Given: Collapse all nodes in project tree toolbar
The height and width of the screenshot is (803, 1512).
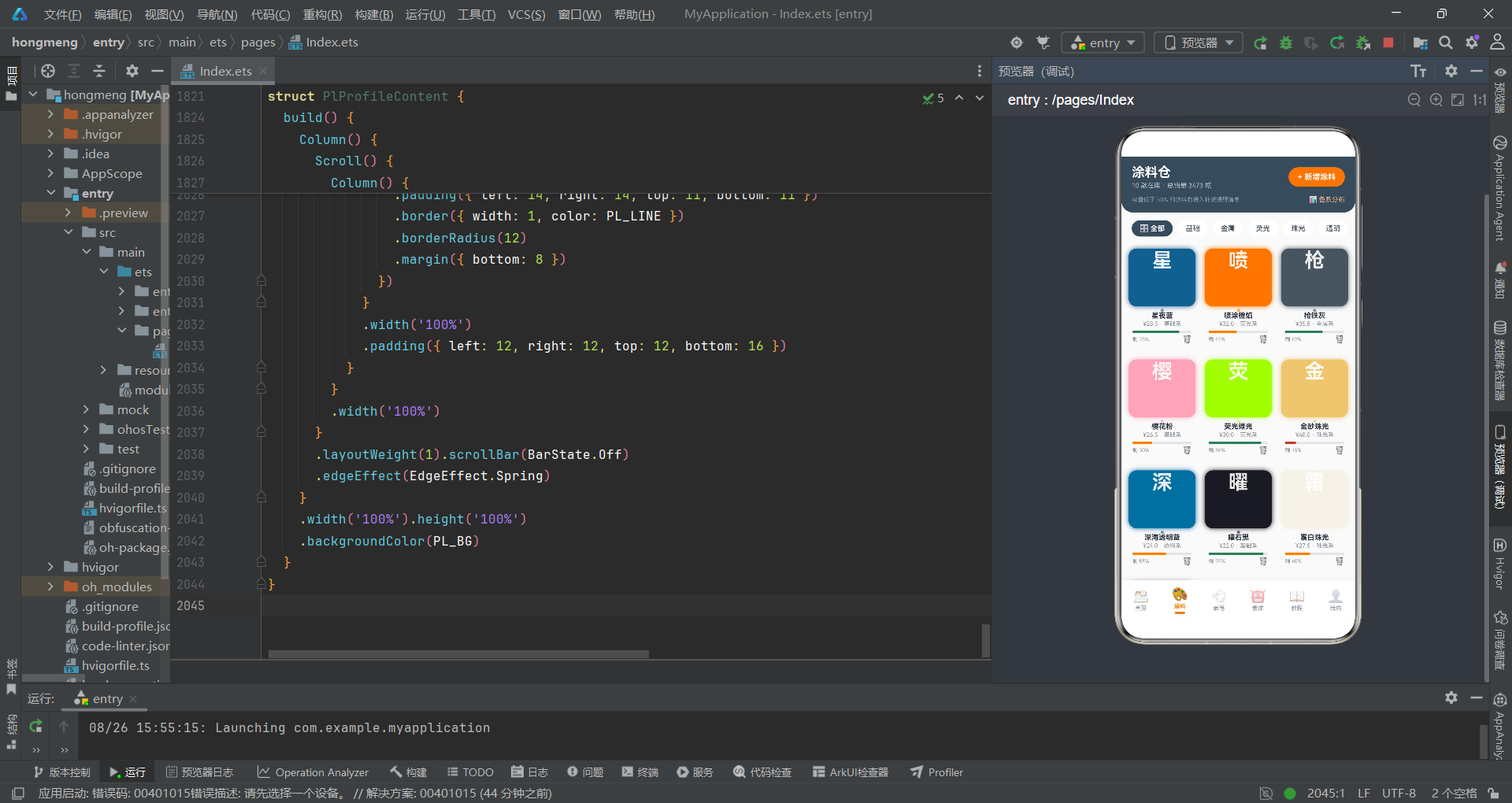Looking at the screenshot, I should coord(99,71).
